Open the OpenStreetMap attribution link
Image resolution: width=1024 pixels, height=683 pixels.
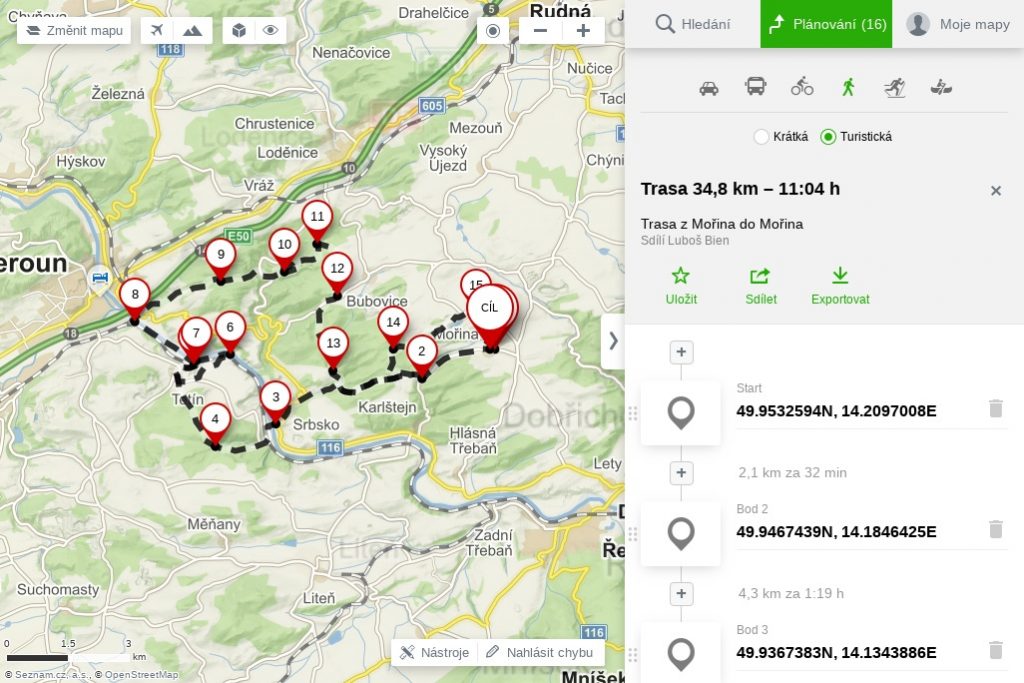pos(142,675)
